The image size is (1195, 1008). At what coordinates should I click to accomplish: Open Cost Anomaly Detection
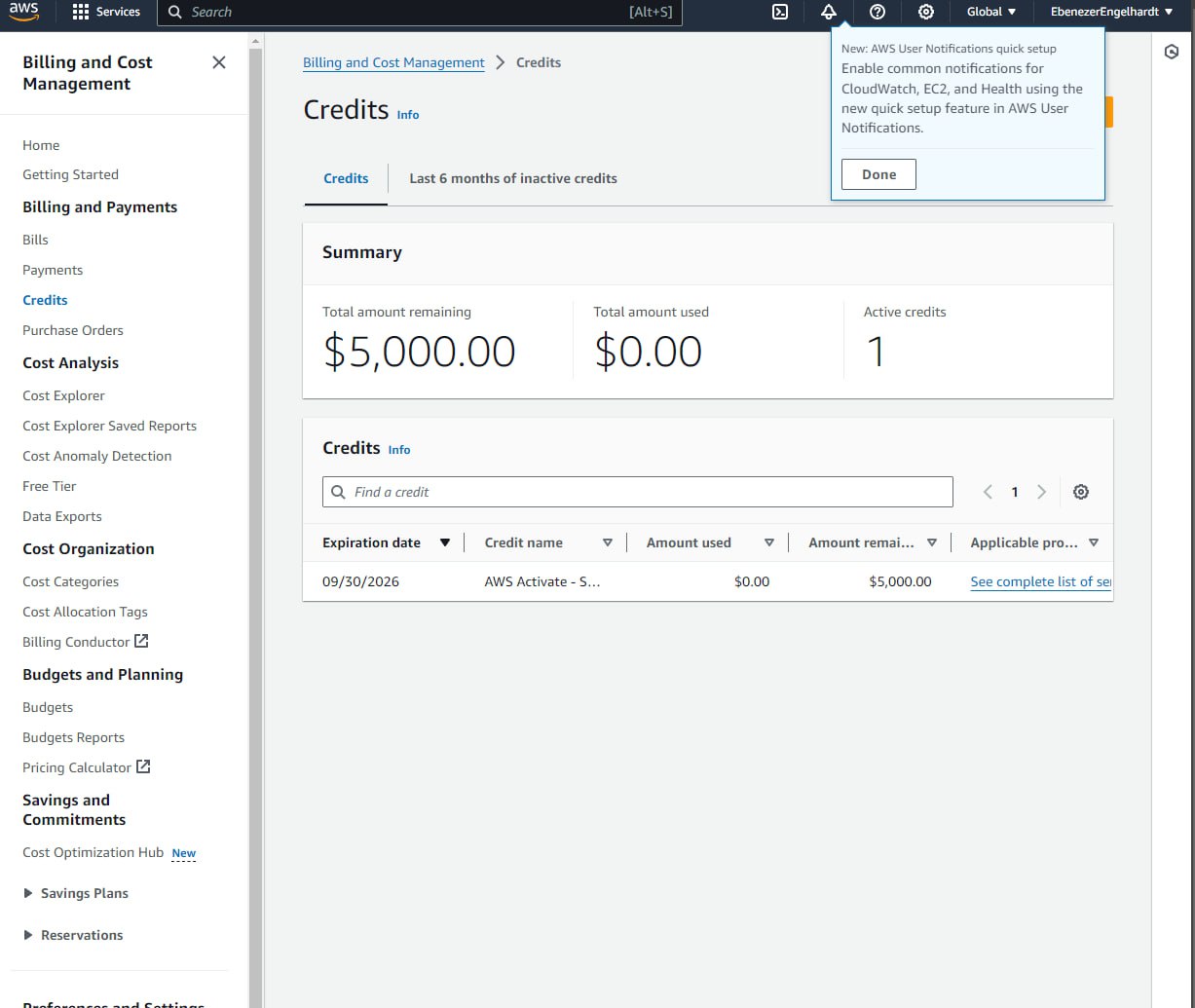[96, 456]
